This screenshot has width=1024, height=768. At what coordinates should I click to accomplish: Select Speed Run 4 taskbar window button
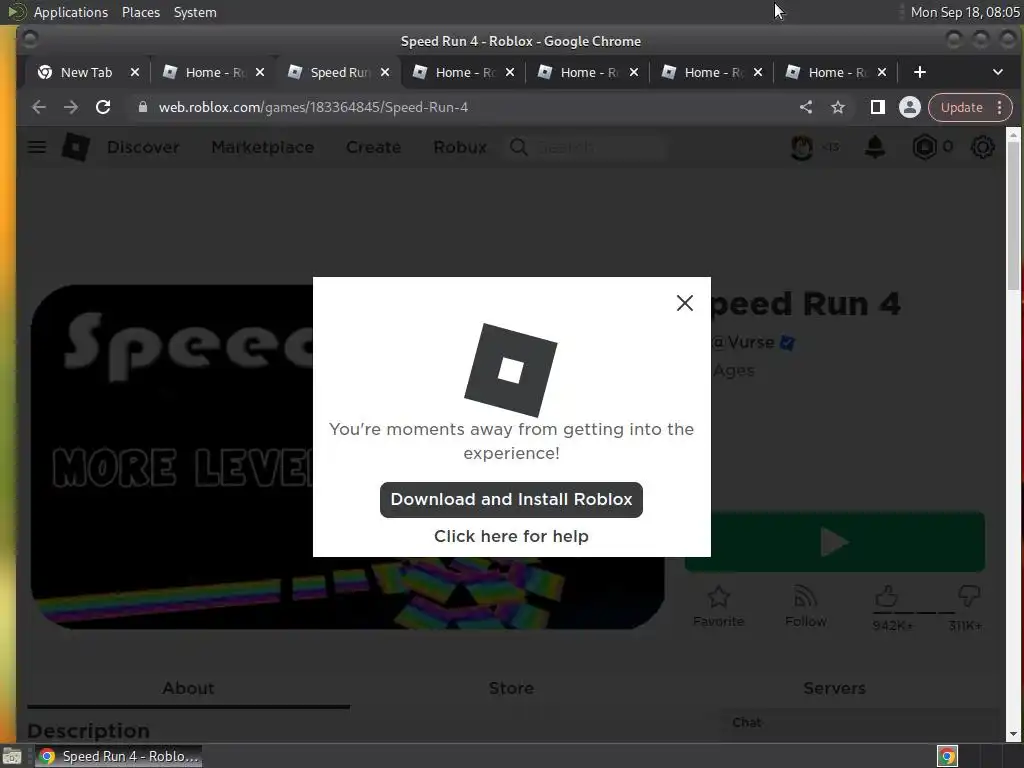point(118,756)
